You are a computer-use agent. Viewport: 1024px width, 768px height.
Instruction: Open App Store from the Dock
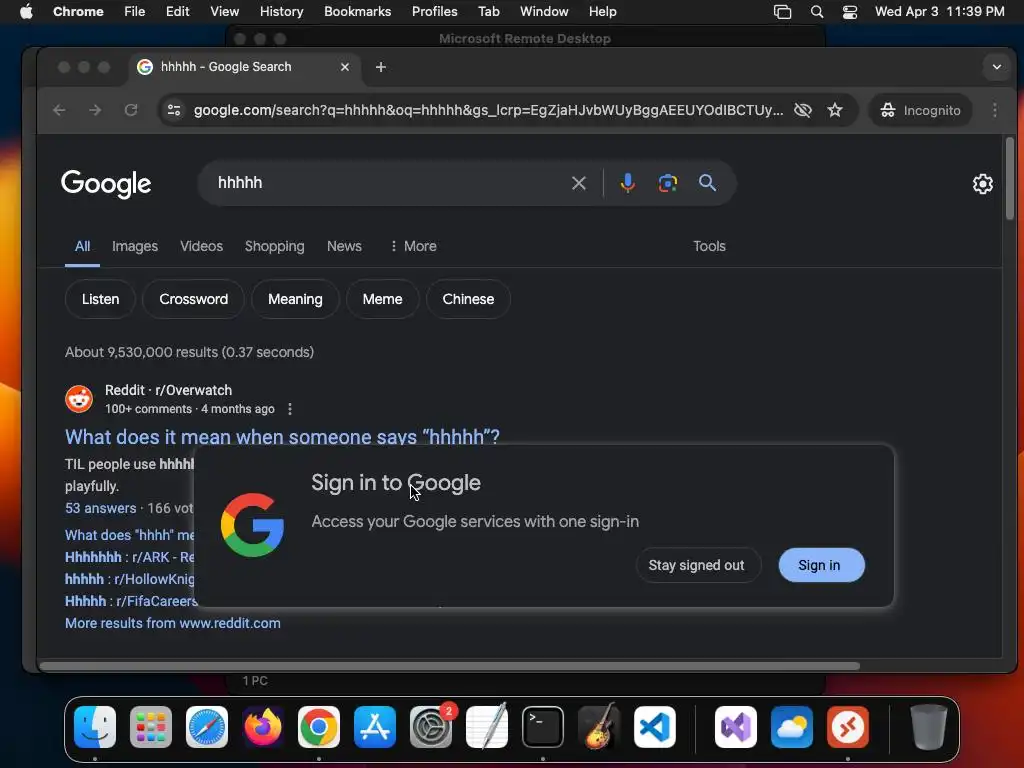click(x=375, y=727)
